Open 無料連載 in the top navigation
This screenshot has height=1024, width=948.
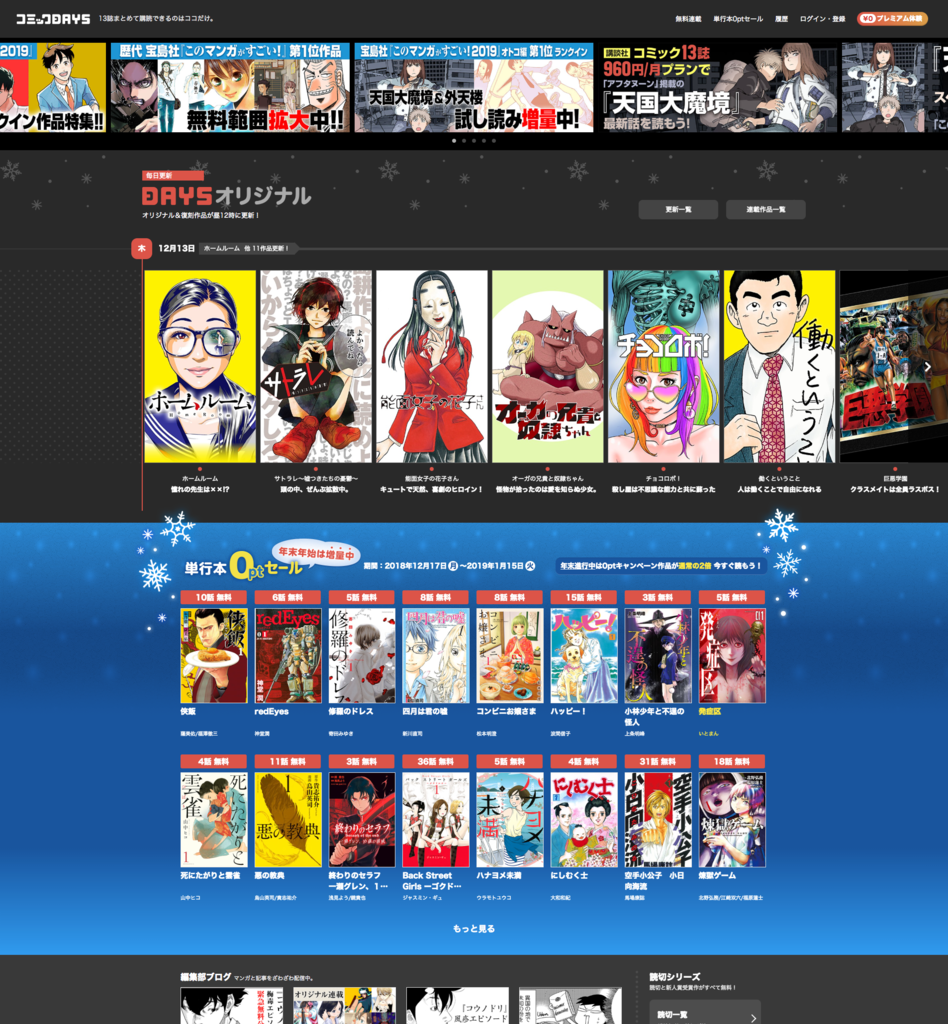pos(688,19)
